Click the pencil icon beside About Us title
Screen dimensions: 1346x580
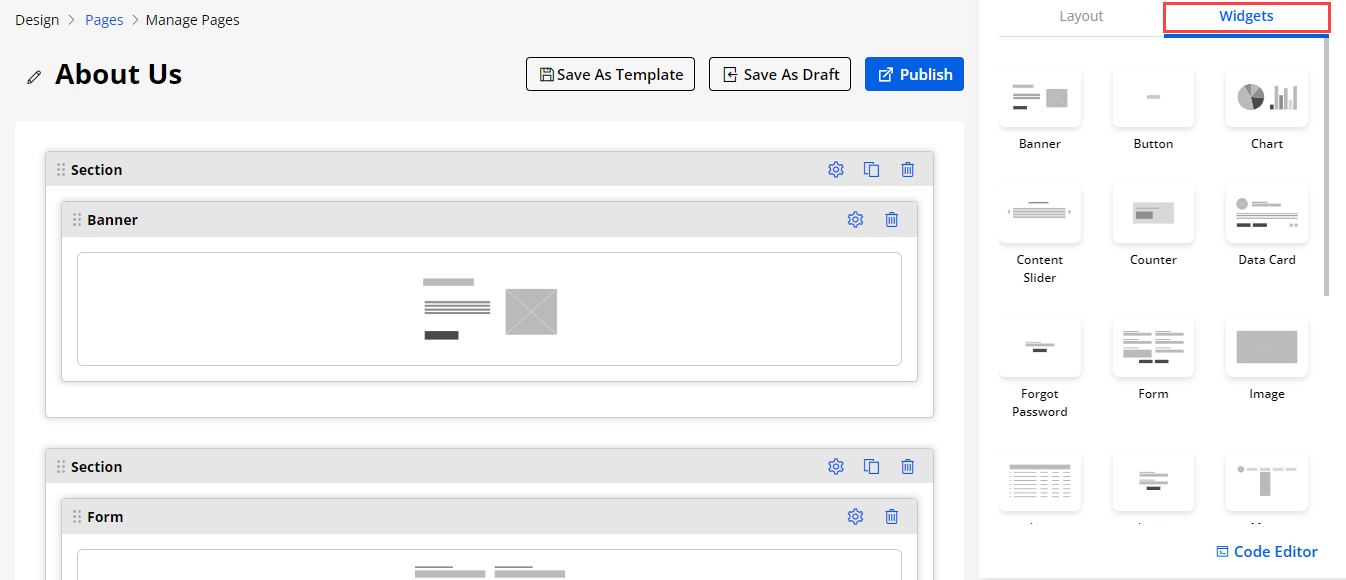click(x=34, y=77)
